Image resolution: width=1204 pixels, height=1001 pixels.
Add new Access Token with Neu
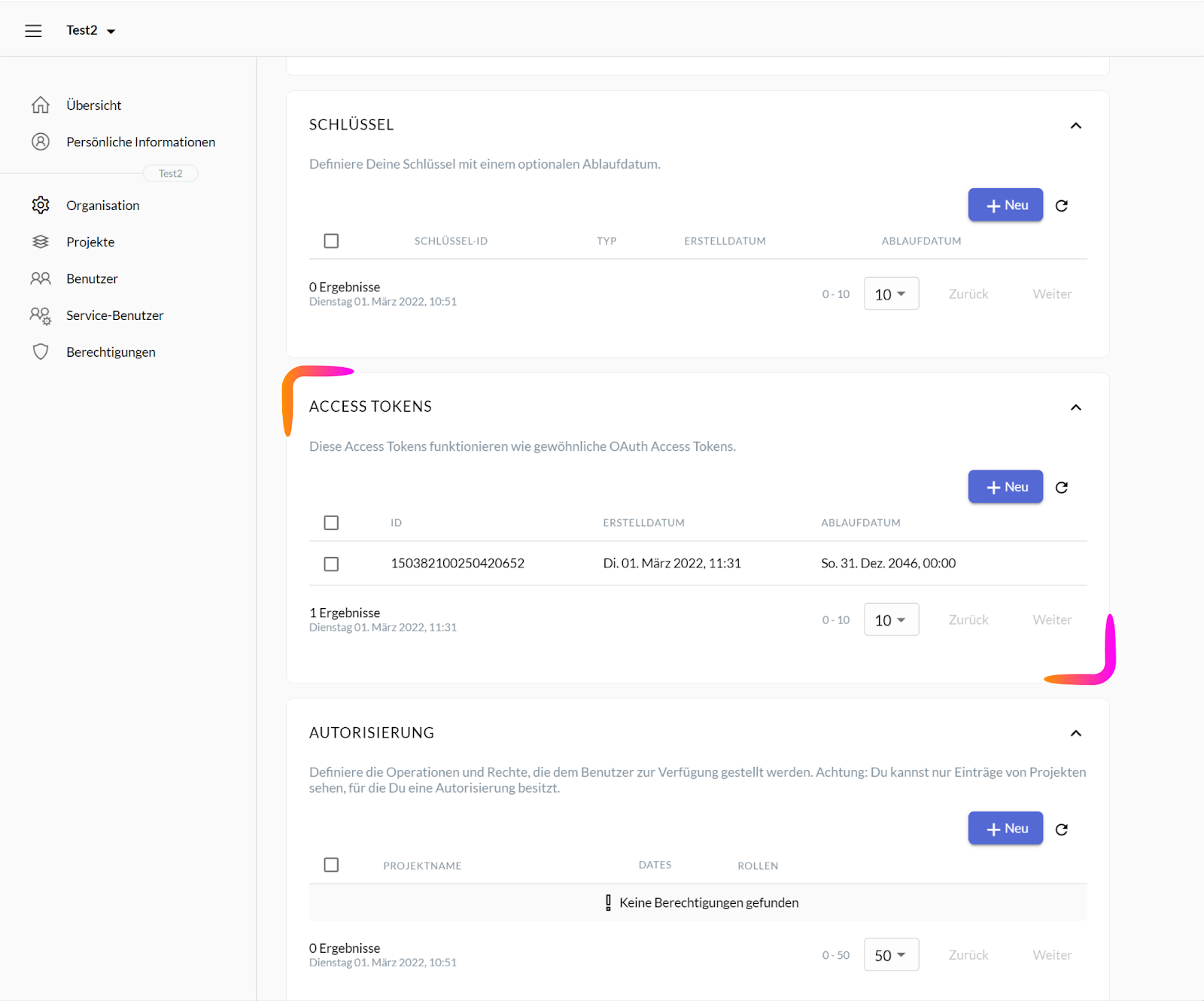tap(1005, 487)
